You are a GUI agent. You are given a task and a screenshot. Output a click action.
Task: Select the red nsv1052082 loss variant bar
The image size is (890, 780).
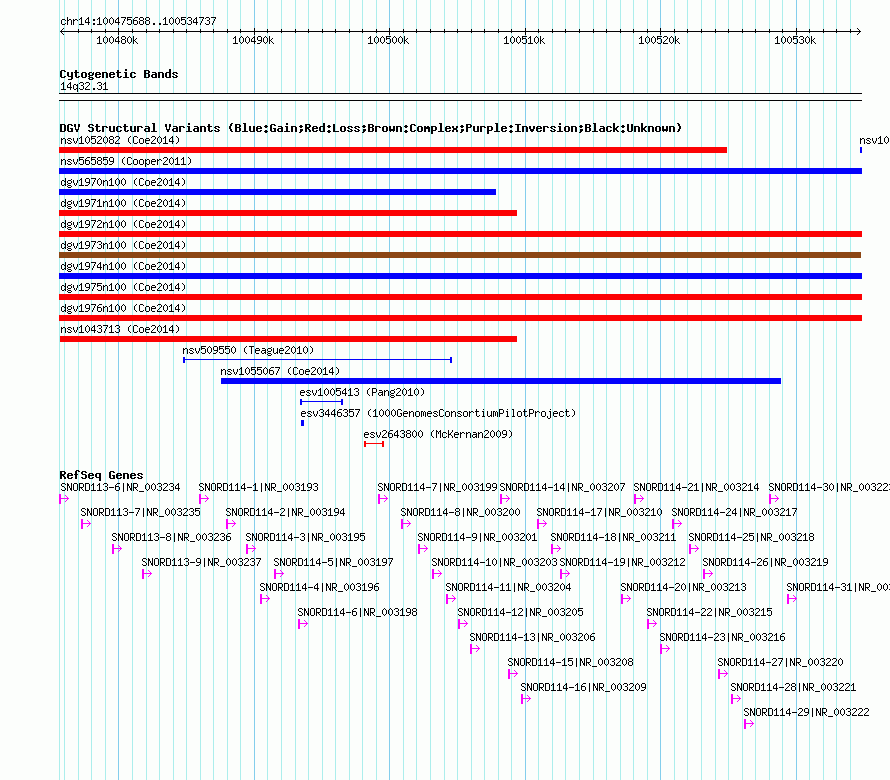(x=393, y=150)
